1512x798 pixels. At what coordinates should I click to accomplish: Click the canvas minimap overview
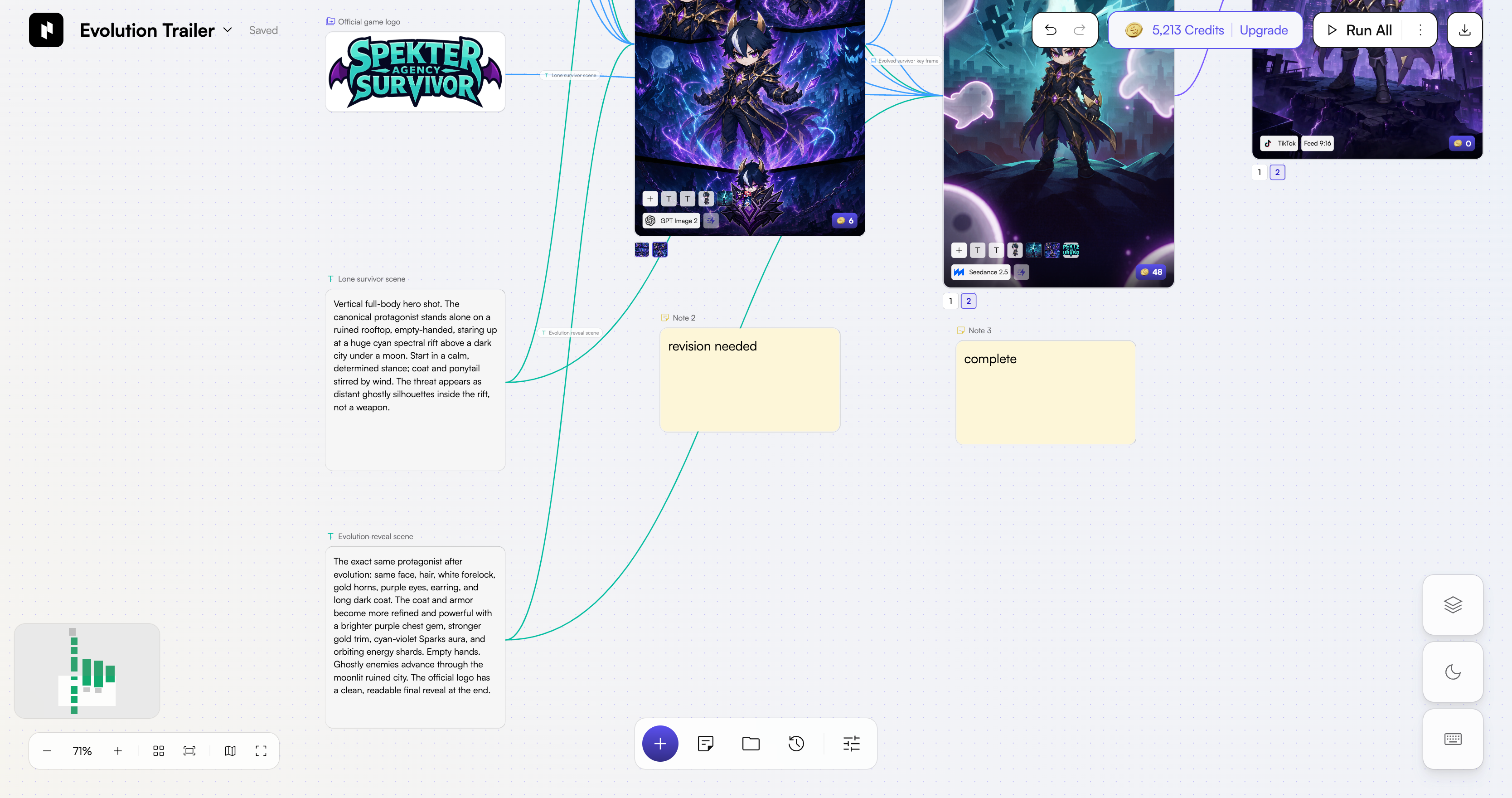click(x=87, y=671)
